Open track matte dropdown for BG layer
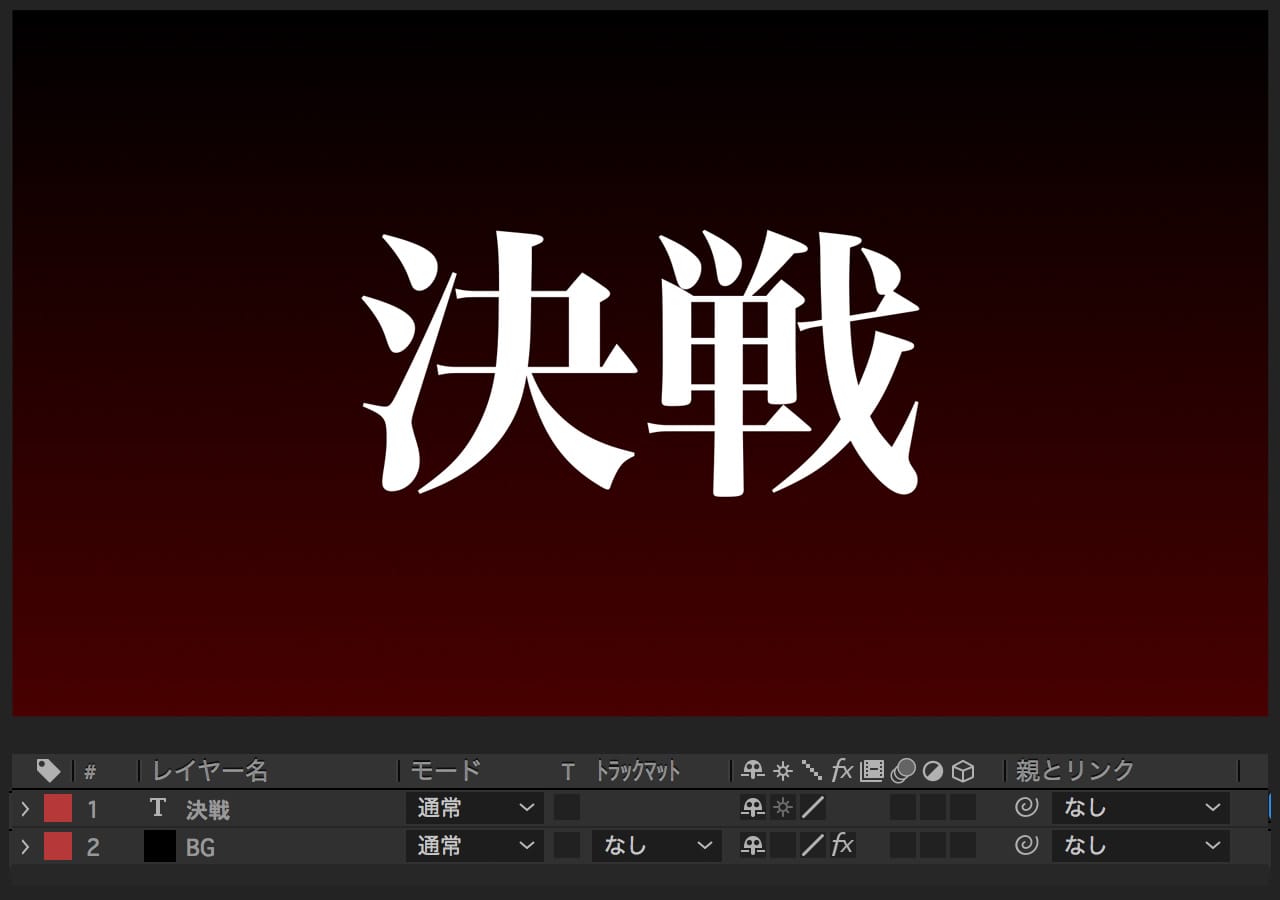Image resolution: width=1280 pixels, height=900 pixels. click(656, 846)
